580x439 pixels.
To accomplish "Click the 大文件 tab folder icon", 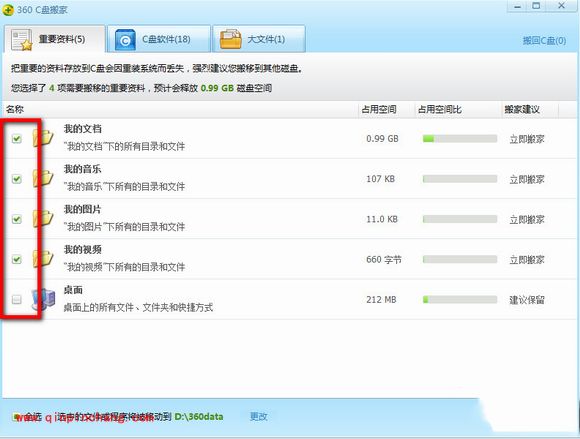I will 230,40.
